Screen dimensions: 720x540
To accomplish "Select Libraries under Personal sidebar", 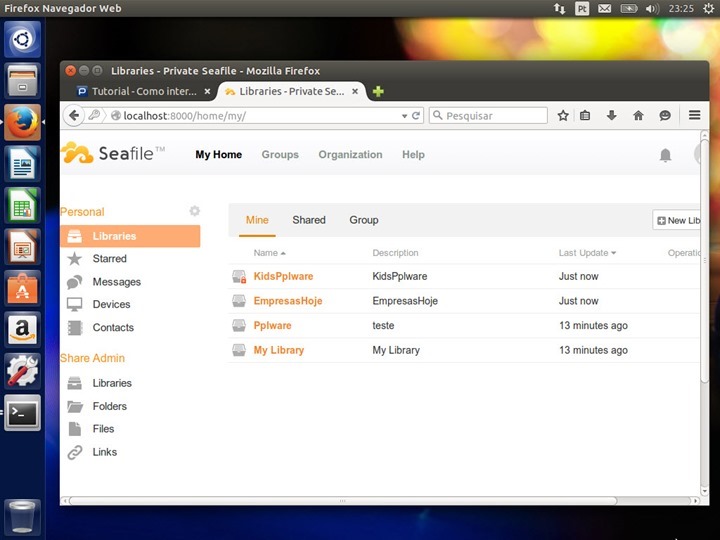I will [130, 236].
